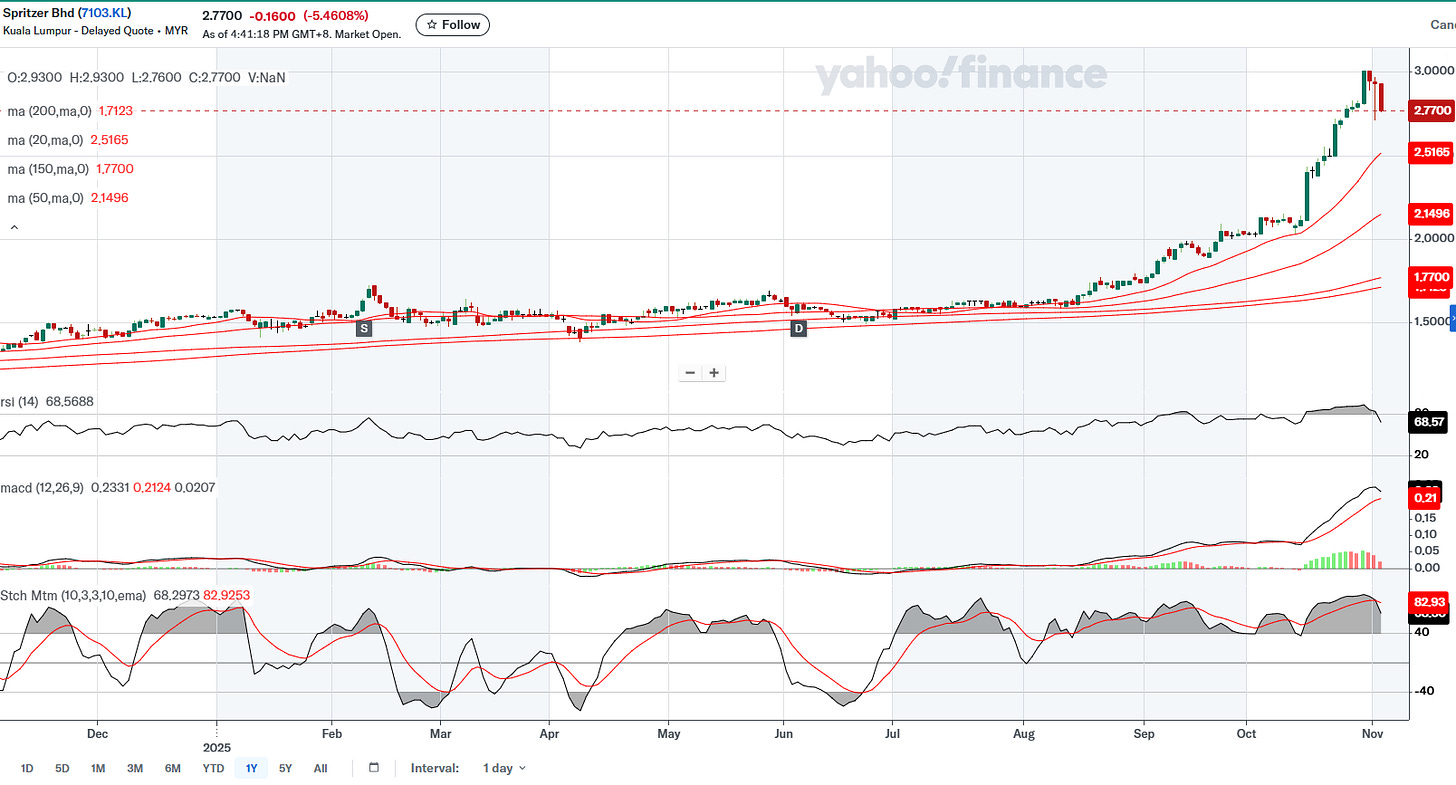Click the S split event marker
1456x785 pixels.
tap(364, 328)
